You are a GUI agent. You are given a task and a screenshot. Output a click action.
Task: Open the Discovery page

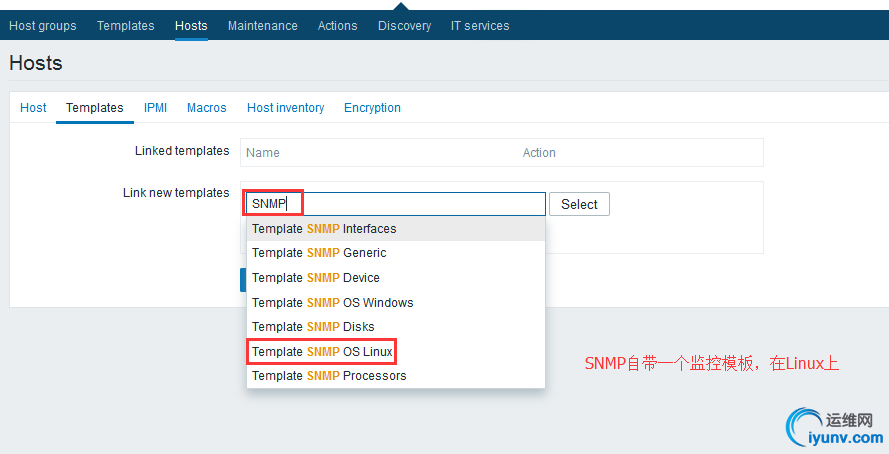click(x=404, y=26)
